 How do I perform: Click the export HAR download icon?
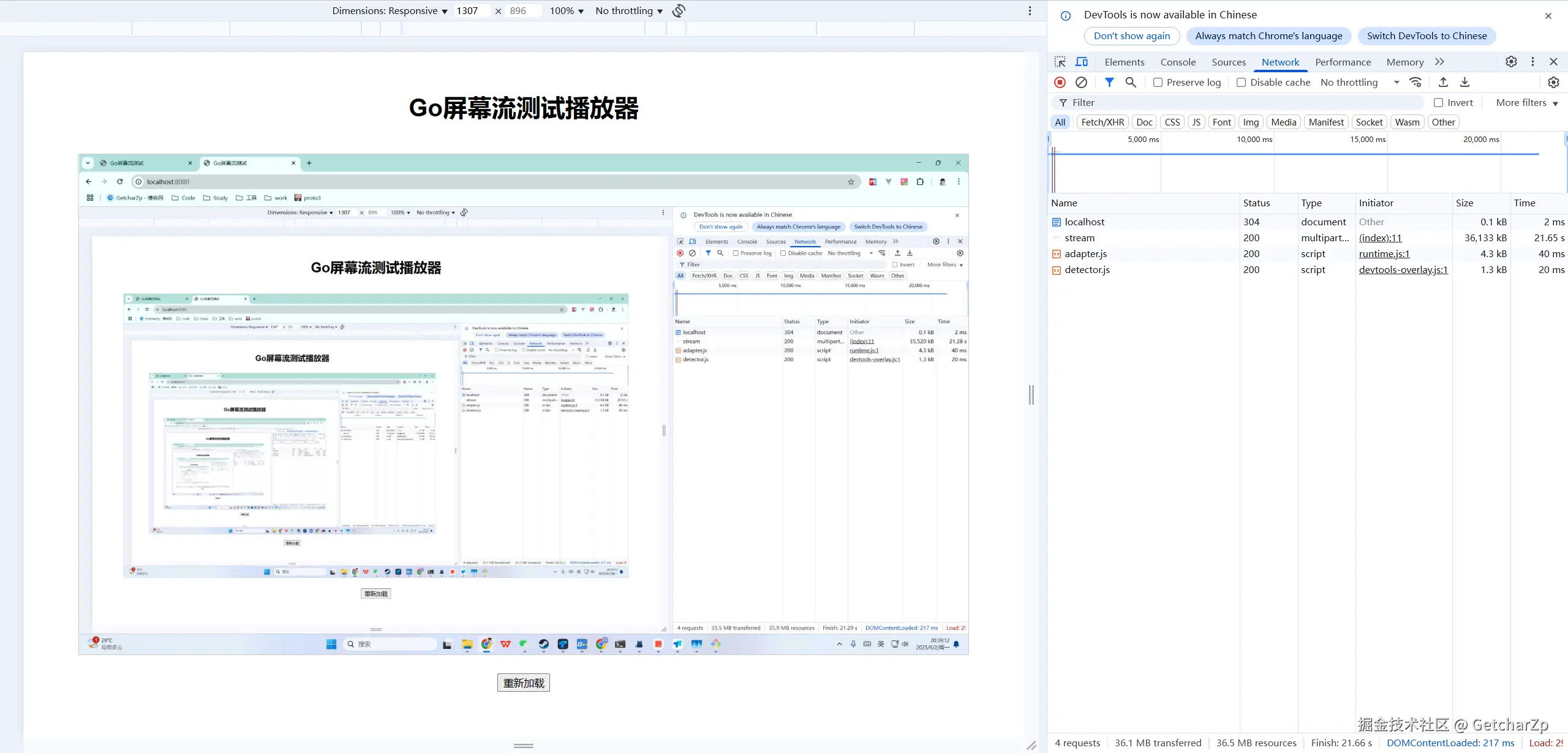click(1464, 82)
